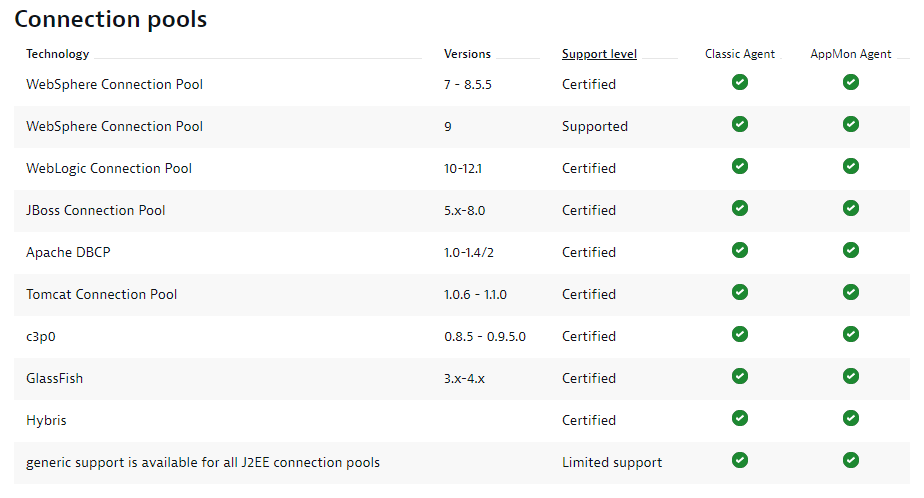The width and height of the screenshot is (924, 498).
Task: Click the Apache DBCP technology cell
Action: coord(68,252)
